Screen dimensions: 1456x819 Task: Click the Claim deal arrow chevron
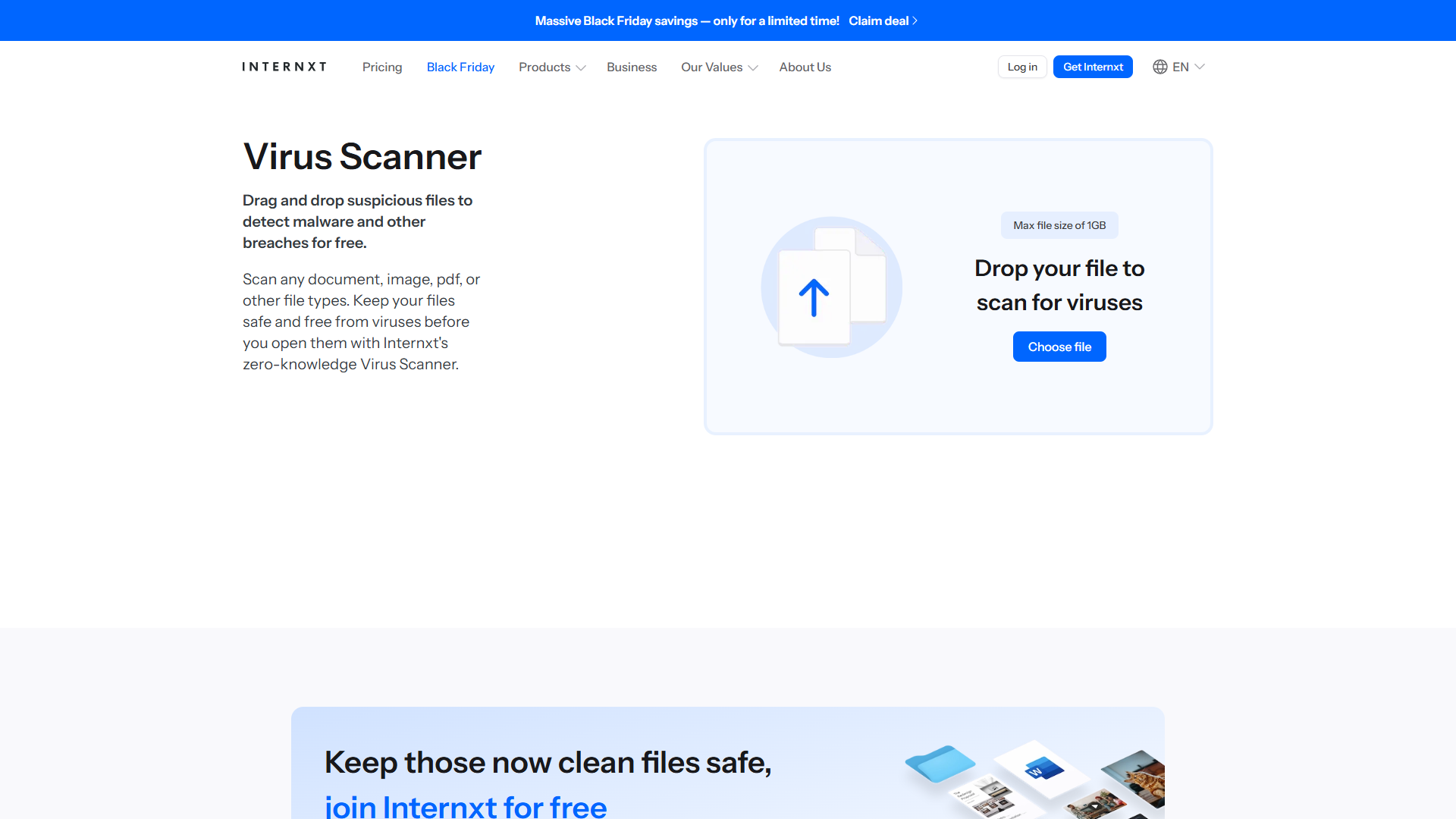(x=915, y=20)
